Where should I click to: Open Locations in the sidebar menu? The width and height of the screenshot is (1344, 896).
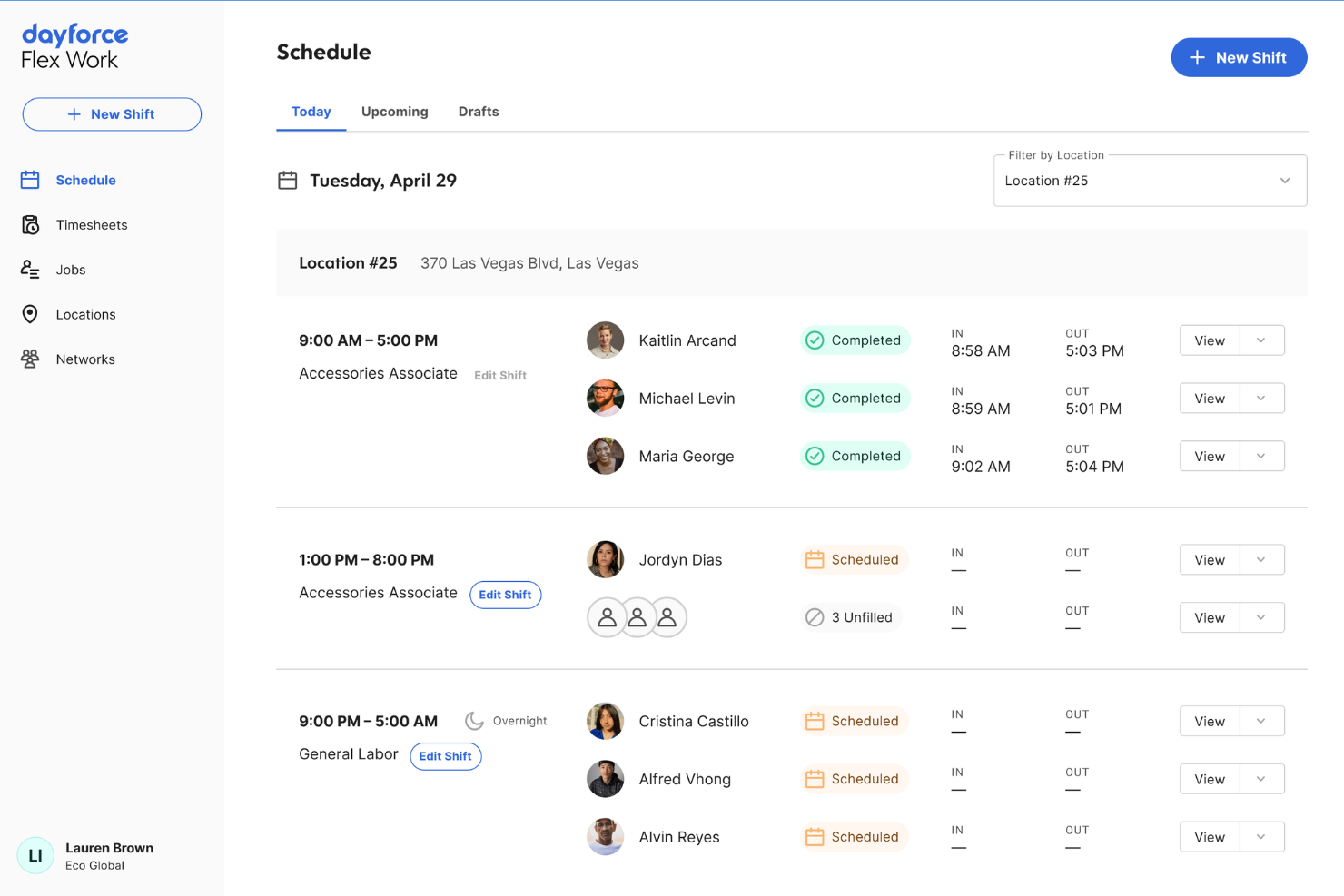(x=85, y=314)
